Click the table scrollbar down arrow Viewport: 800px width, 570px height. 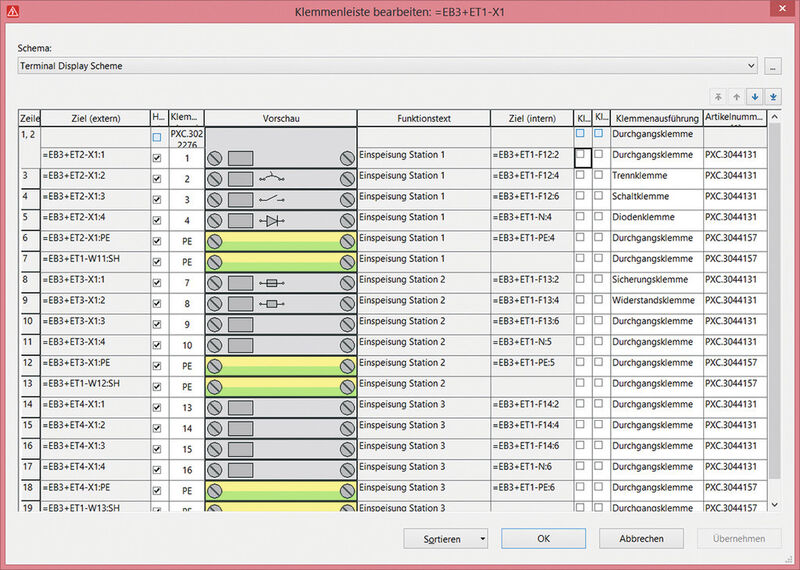point(774,505)
